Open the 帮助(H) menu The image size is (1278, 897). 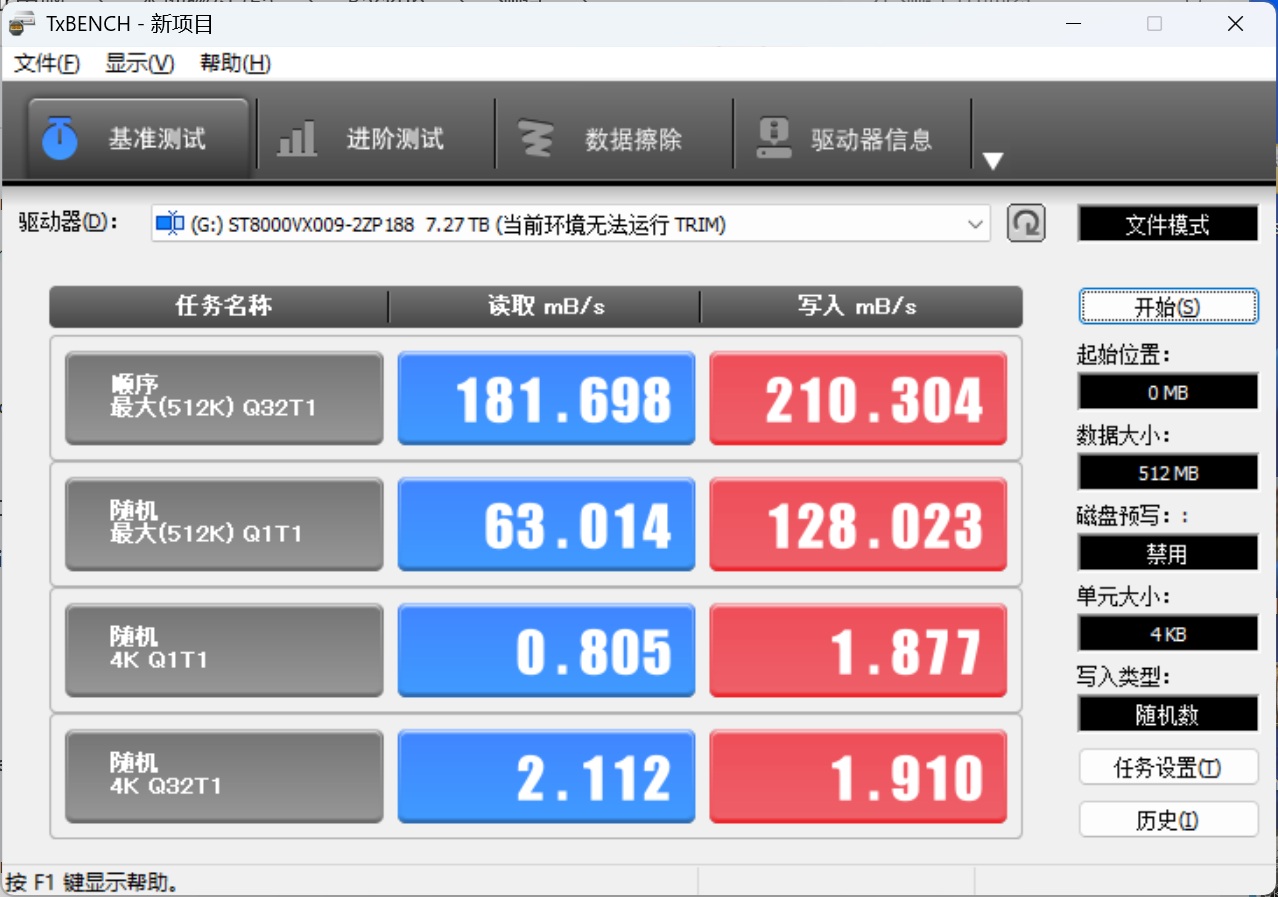pos(235,64)
